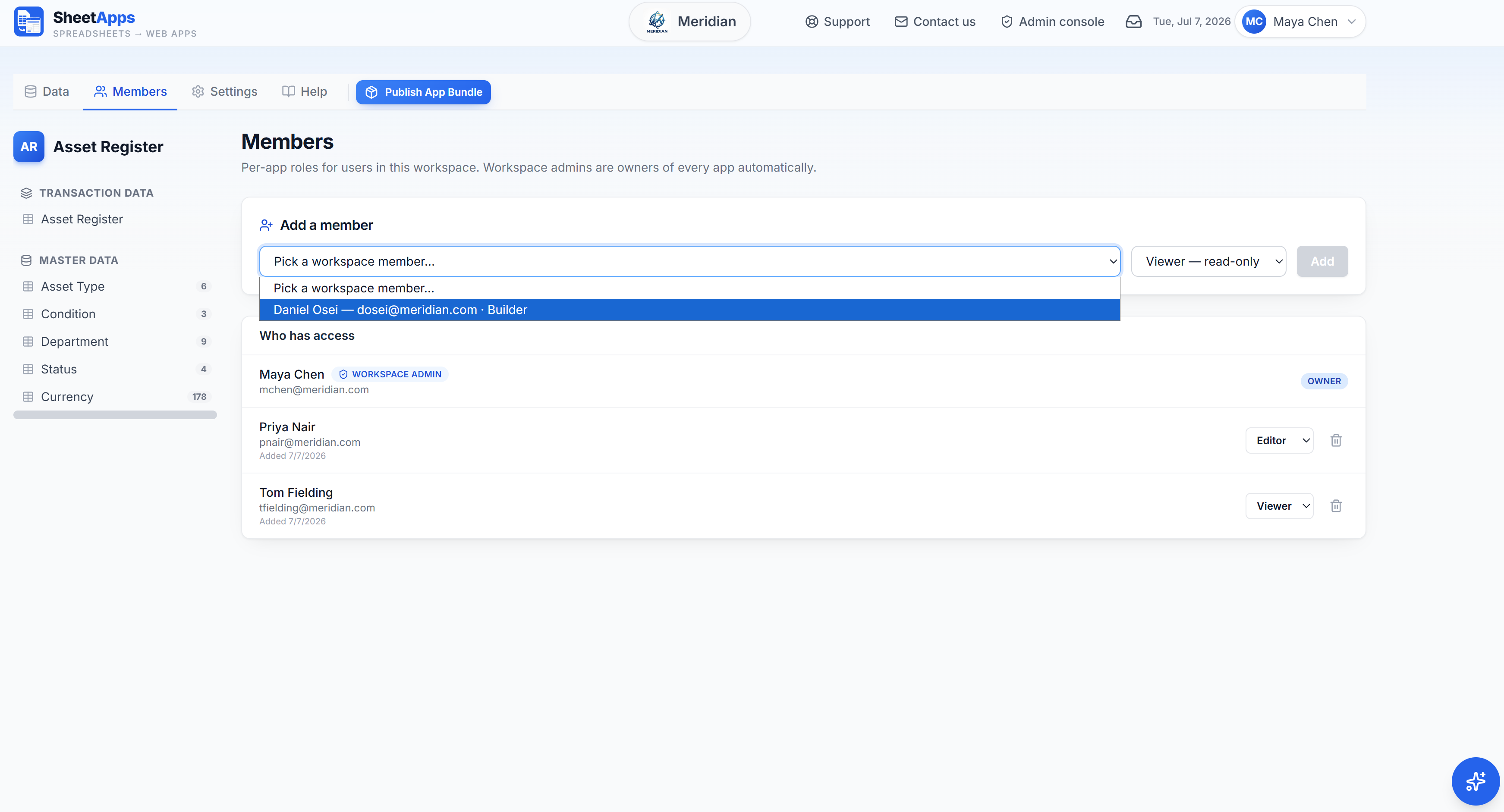Click the date Tue, Jul 7, 2026
The height and width of the screenshot is (812, 1504).
click(x=1192, y=22)
